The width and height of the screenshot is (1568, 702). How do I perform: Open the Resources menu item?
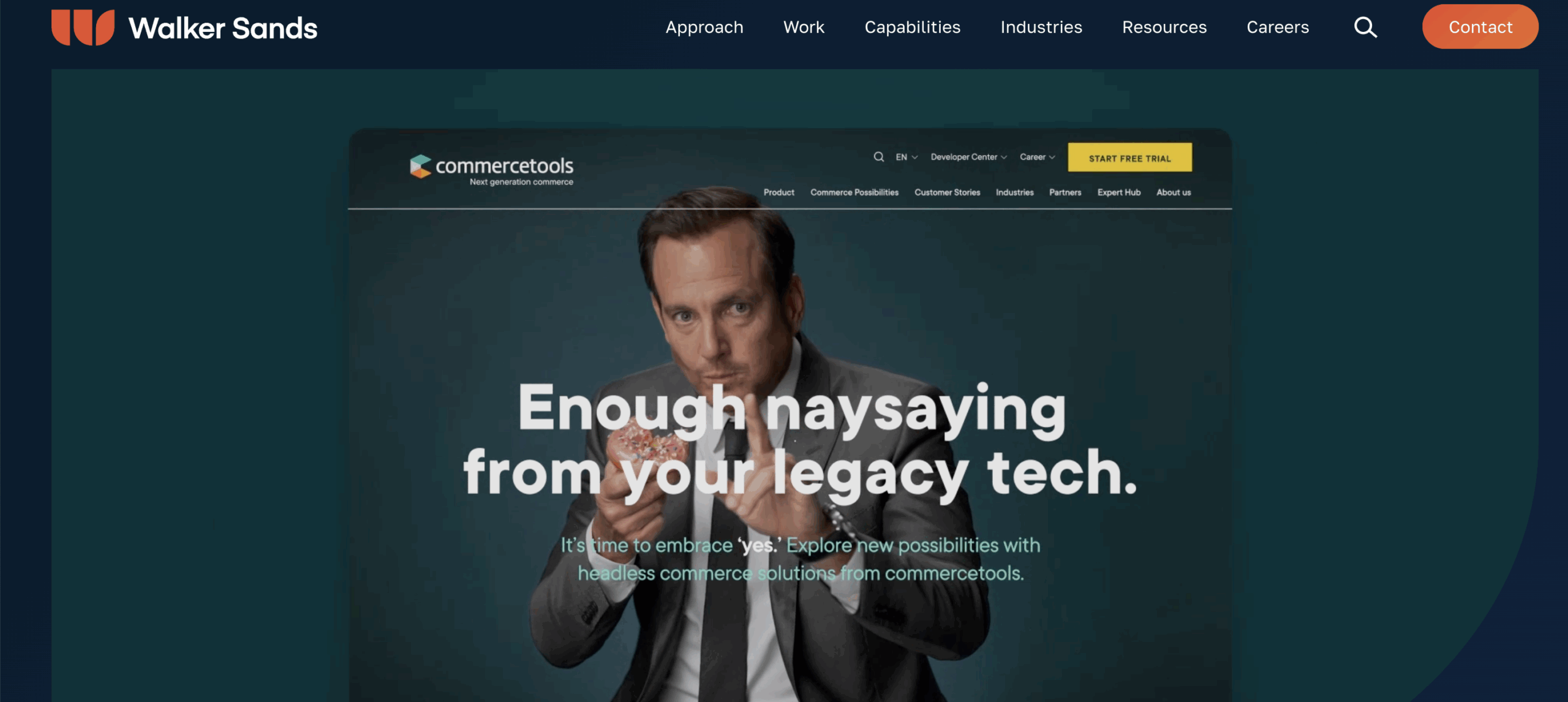(x=1164, y=28)
